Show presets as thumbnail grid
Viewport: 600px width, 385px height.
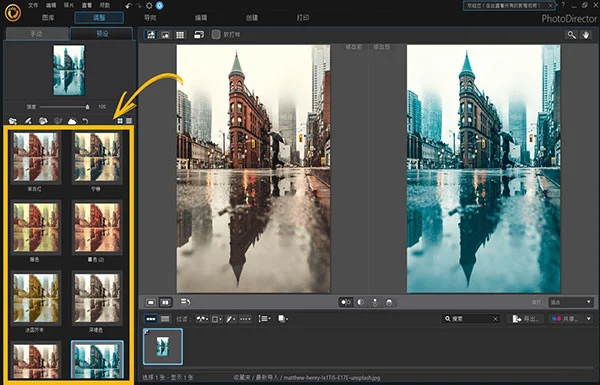point(120,121)
